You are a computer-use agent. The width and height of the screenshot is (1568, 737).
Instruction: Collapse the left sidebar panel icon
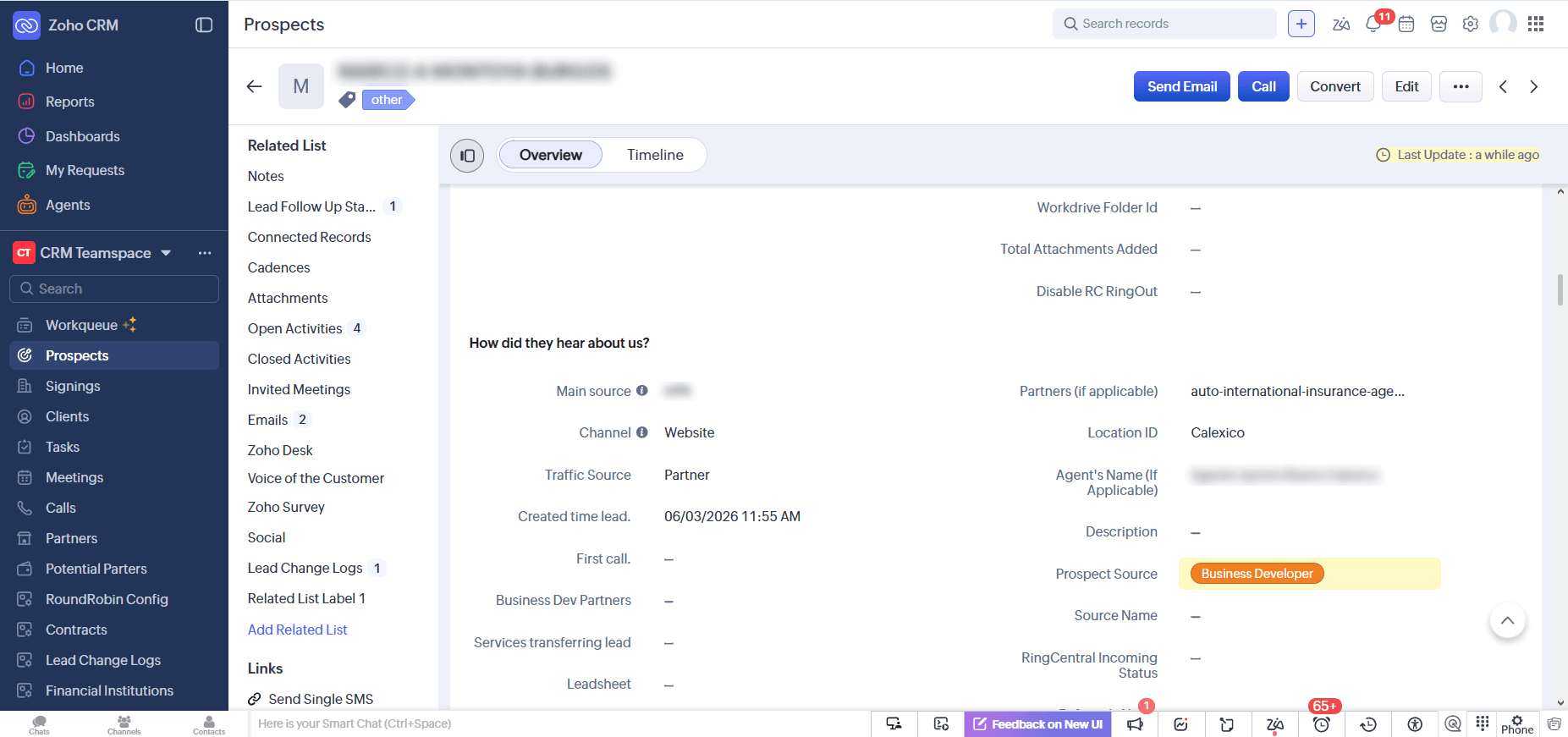pos(204,25)
